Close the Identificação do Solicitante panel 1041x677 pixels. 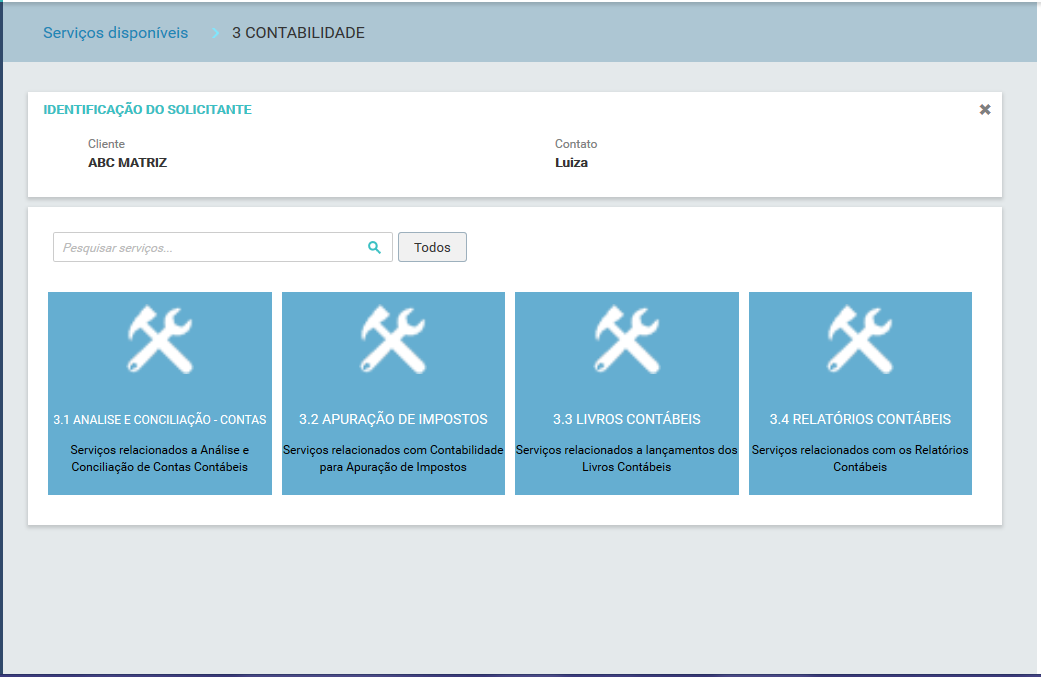point(985,110)
